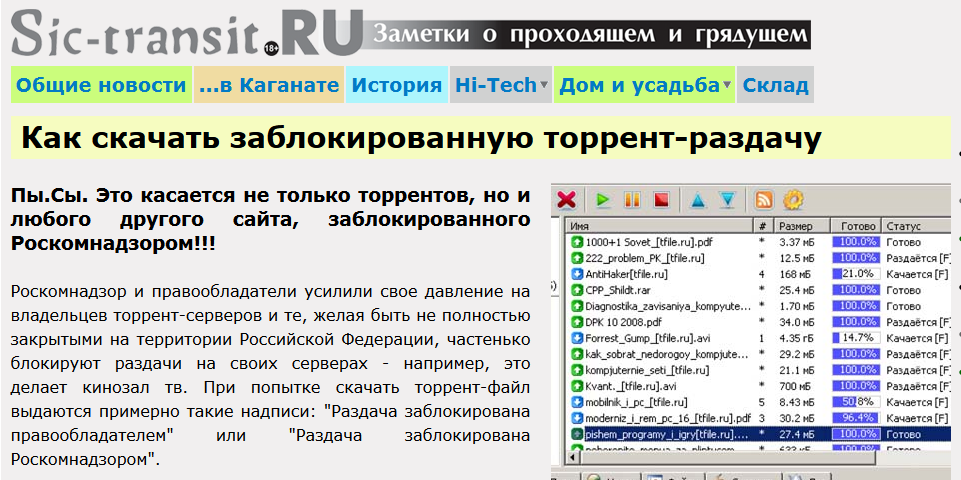Click the orange pause torrent icon
This screenshot has height=480, width=961.
(x=632, y=200)
